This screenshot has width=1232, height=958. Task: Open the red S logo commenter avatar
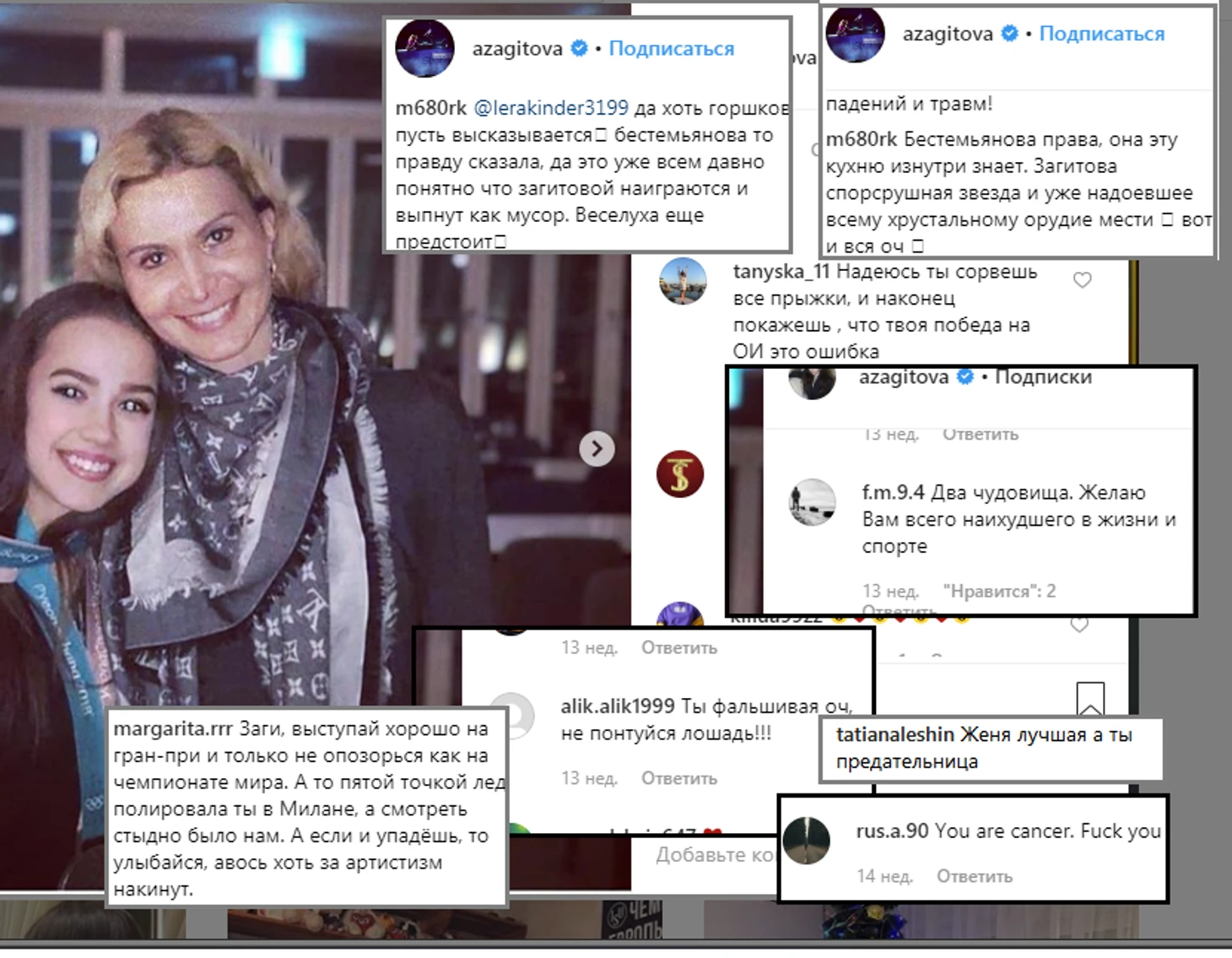tap(680, 474)
